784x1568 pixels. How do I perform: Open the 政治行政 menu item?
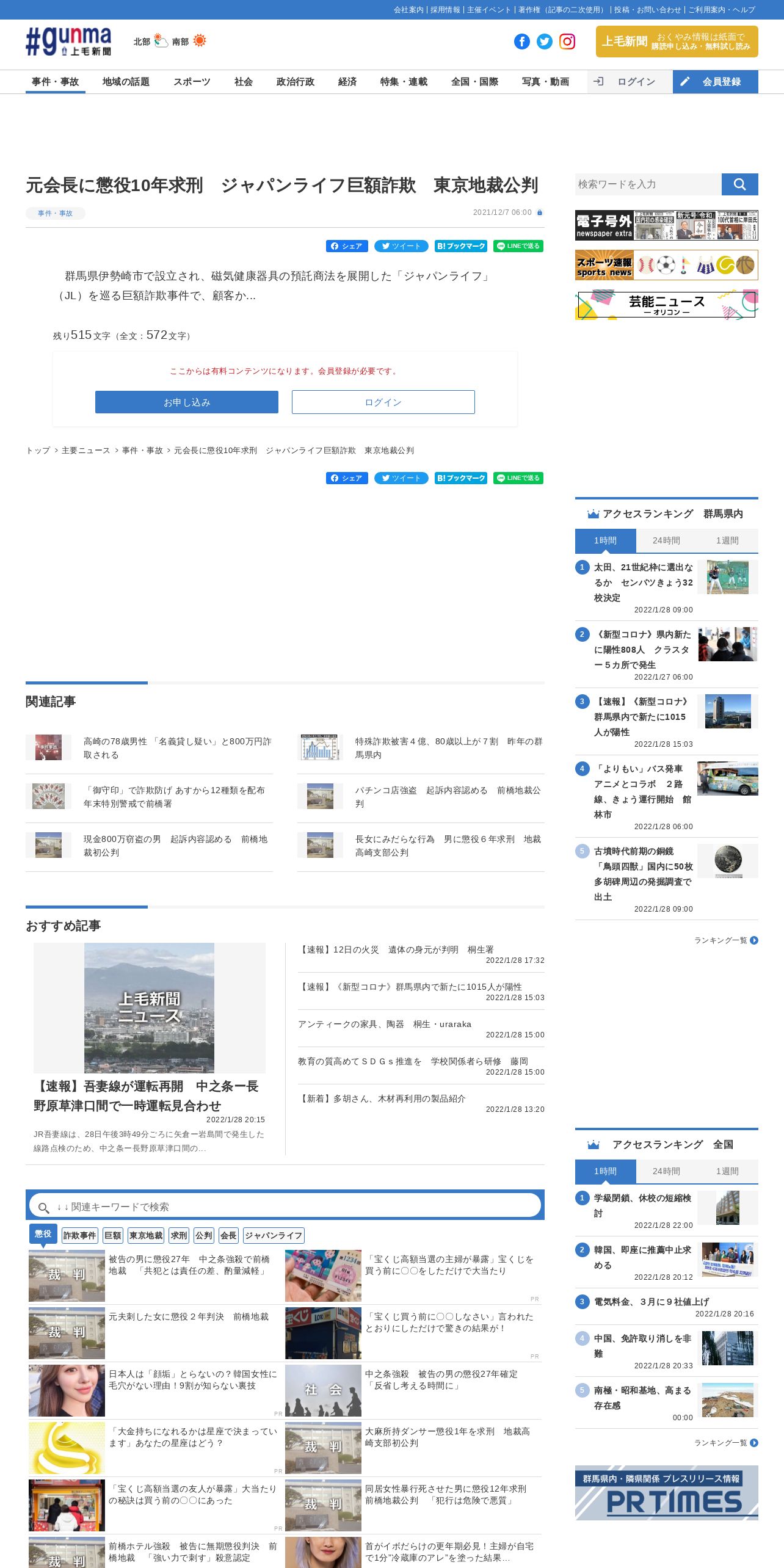point(296,82)
